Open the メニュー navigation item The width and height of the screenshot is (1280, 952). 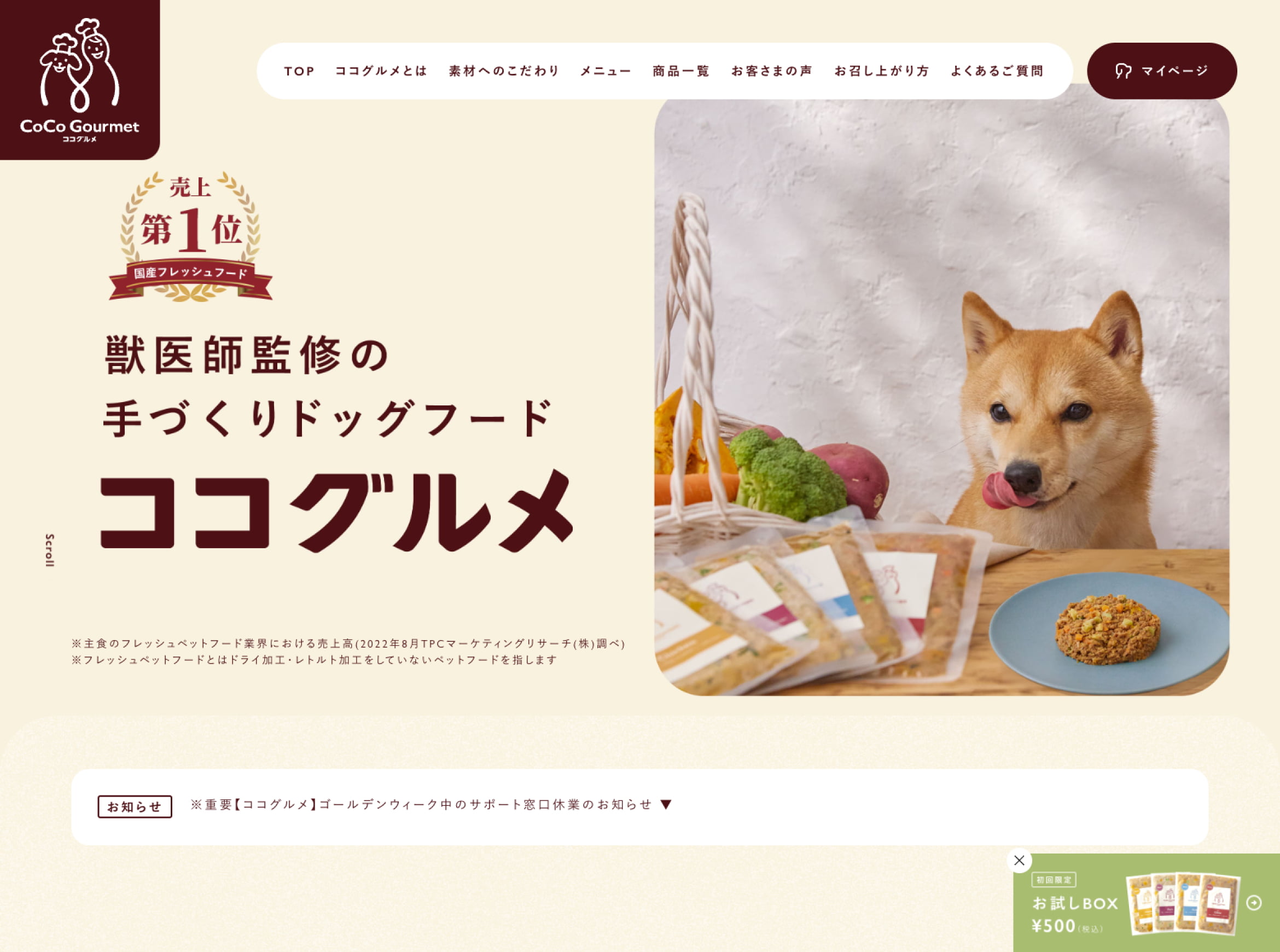606,71
